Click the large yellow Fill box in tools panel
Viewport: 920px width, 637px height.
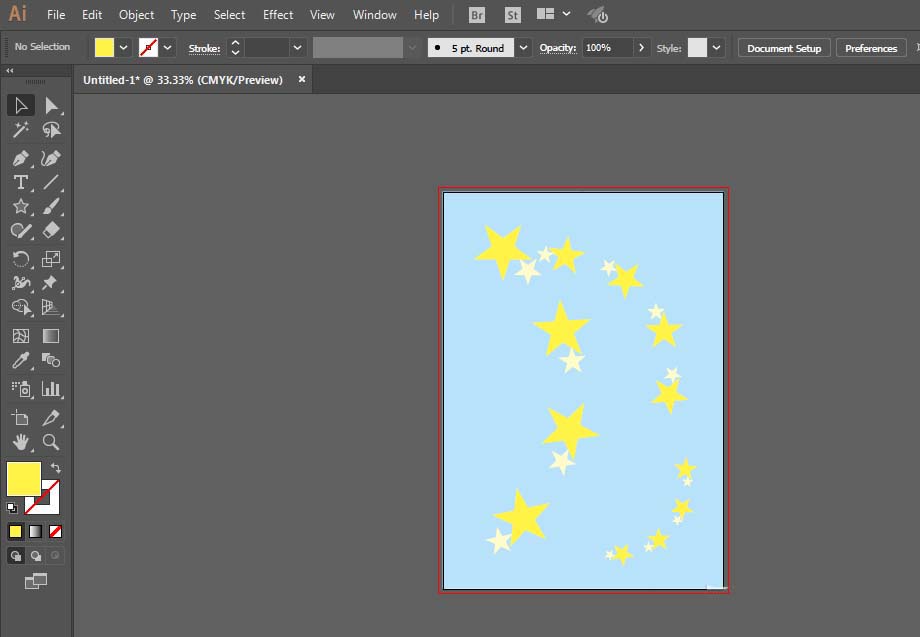(23, 479)
